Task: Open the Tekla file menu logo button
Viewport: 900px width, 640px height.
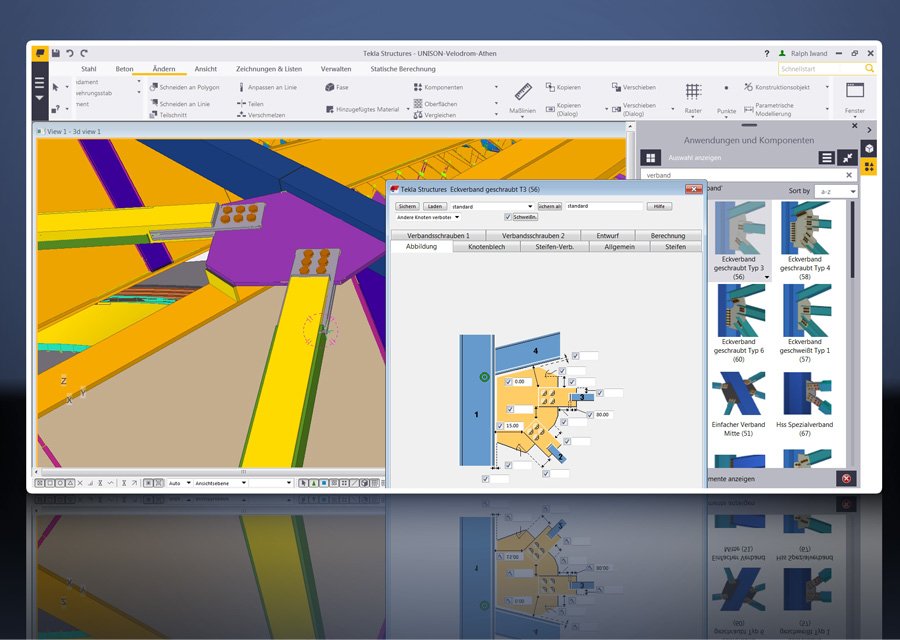Action: point(40,53)
